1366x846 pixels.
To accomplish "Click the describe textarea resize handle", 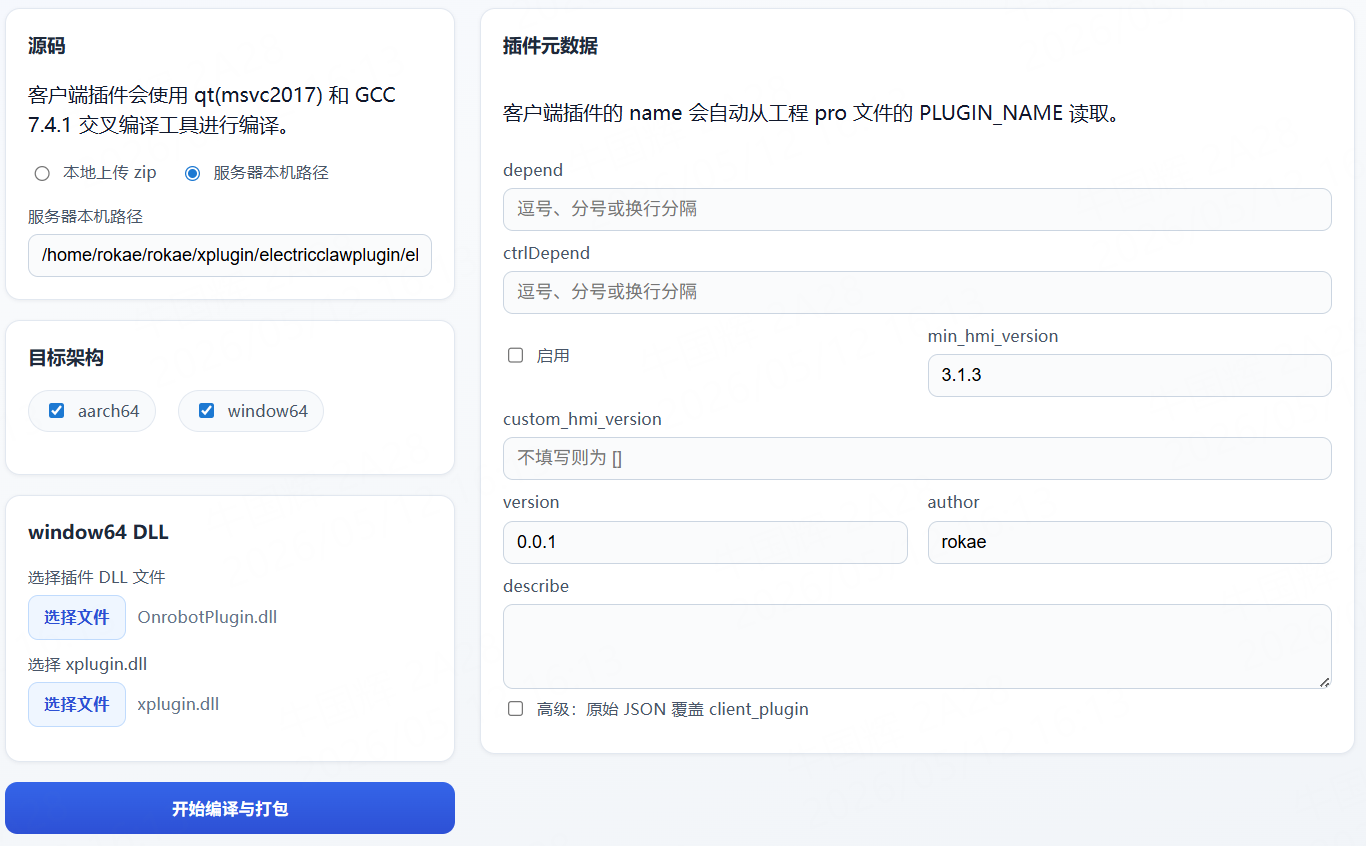I will (1324, 682).
